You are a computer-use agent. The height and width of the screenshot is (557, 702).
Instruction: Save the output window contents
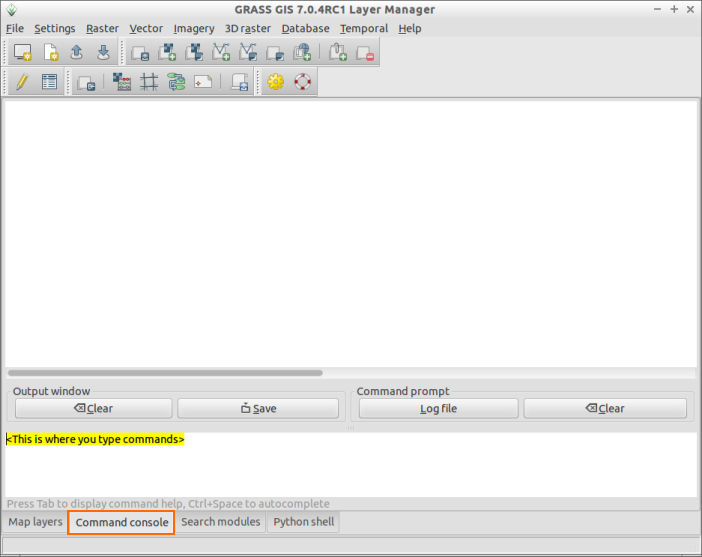pos(258,408)
